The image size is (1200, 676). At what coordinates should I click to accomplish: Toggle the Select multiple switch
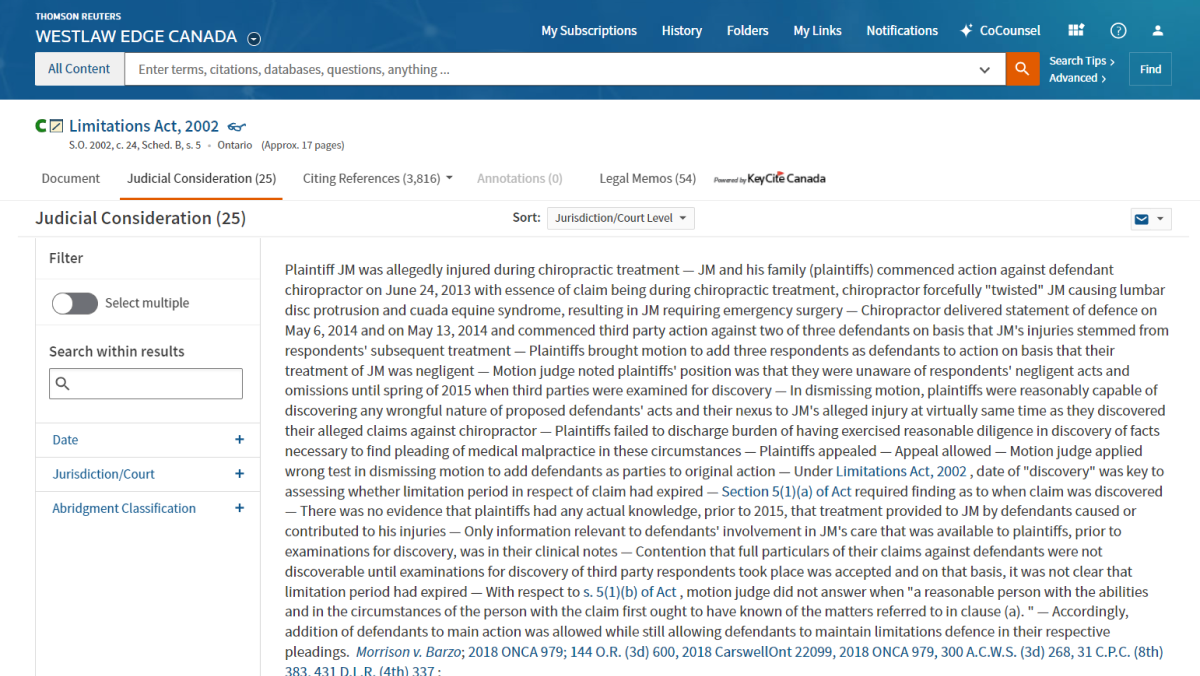click(75, 303)
